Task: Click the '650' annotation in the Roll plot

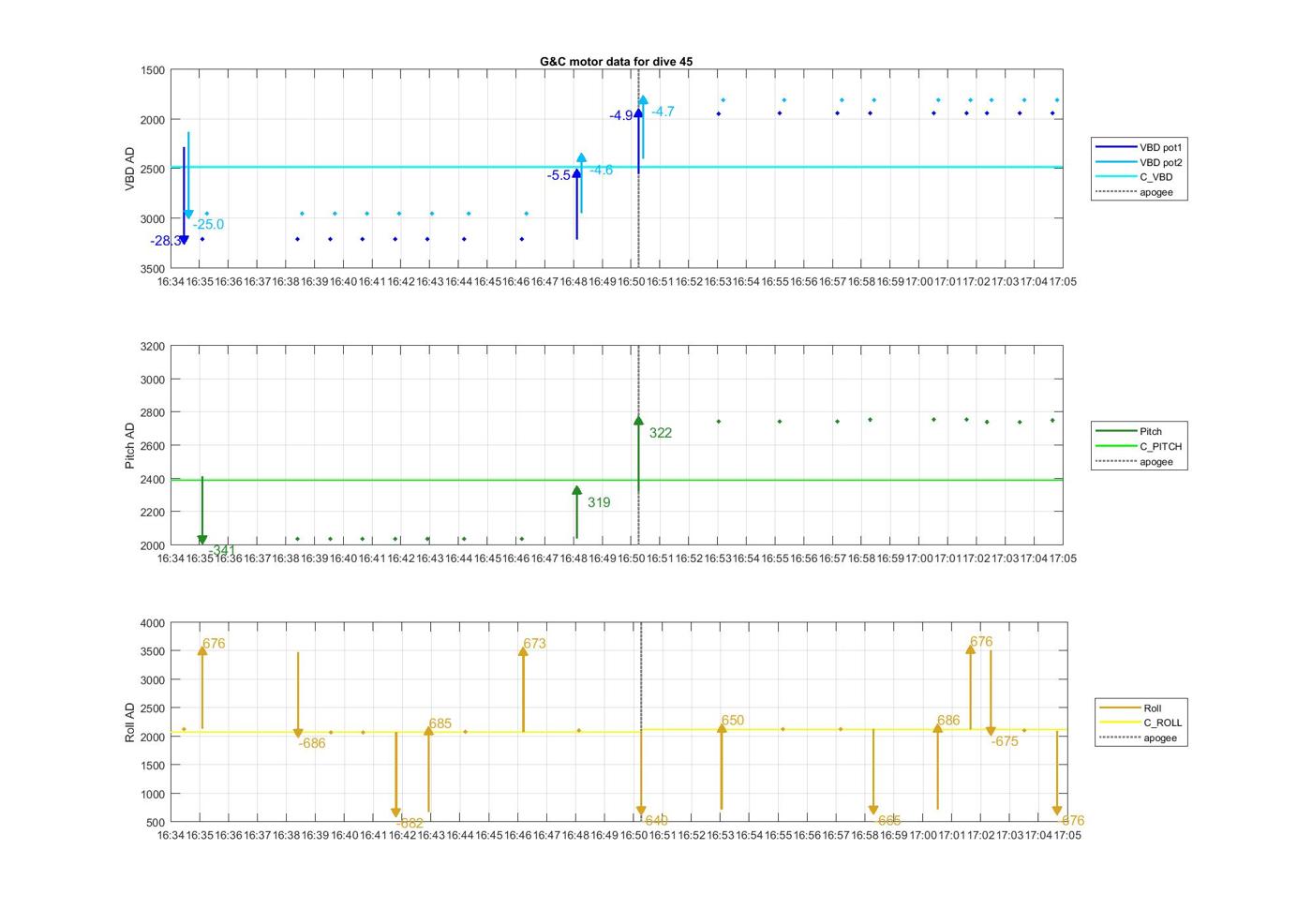Action: tap(732, 721)
